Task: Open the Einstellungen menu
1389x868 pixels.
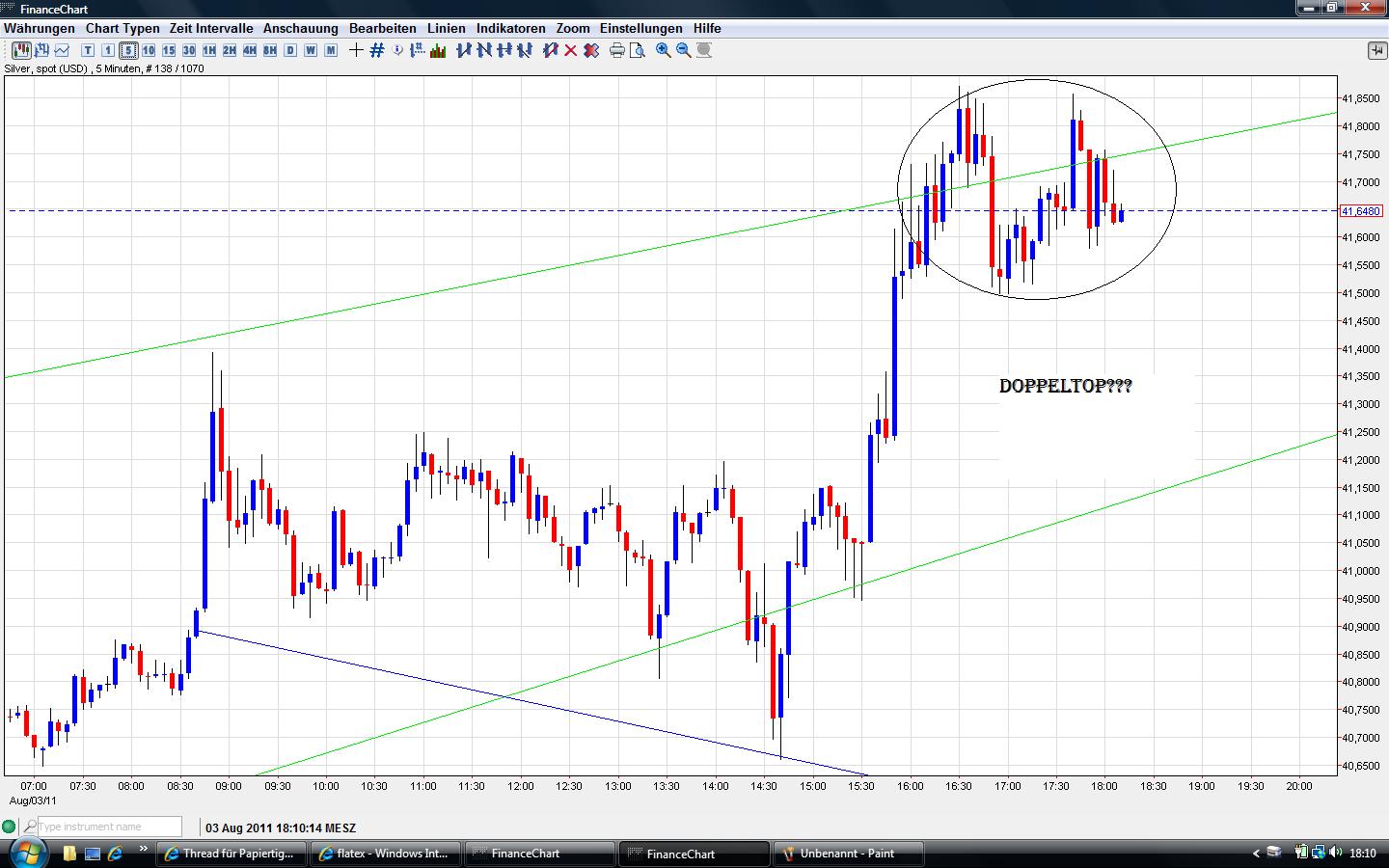Action: (641, 28)
